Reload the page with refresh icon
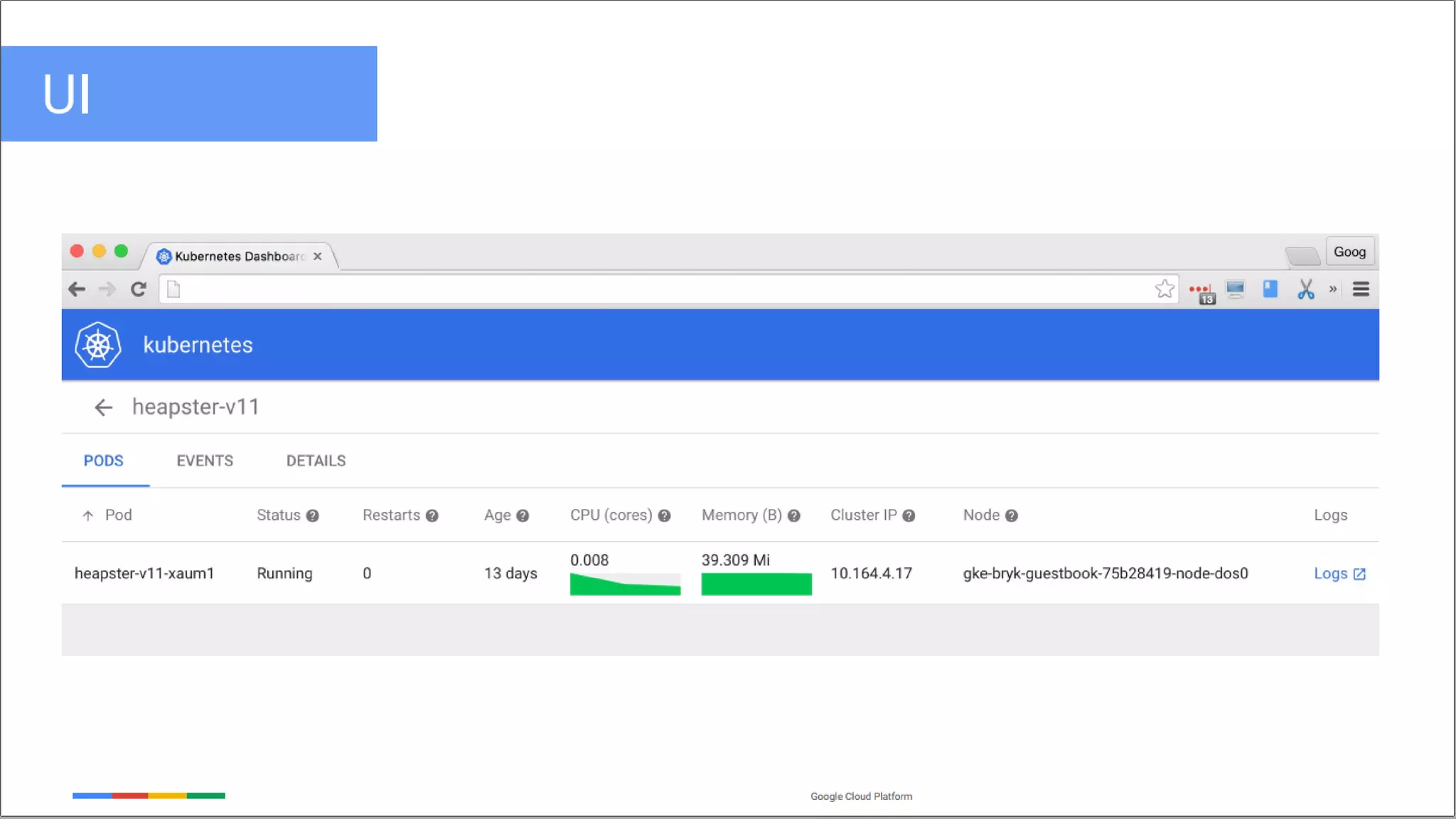 (139, 289)
